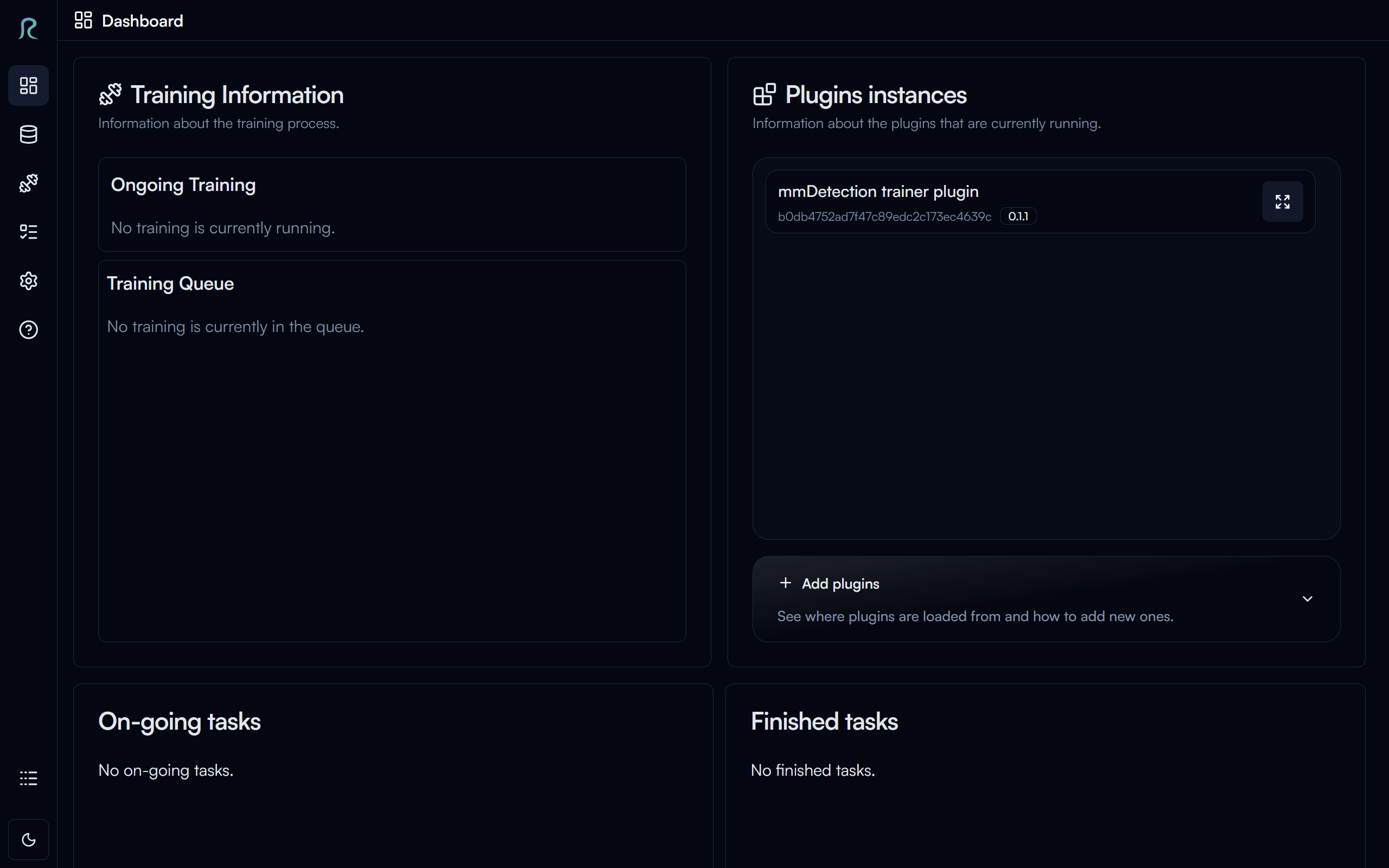Open the task checklist icon in the sidebar
1389x868 pixels.
pos(28,232)
